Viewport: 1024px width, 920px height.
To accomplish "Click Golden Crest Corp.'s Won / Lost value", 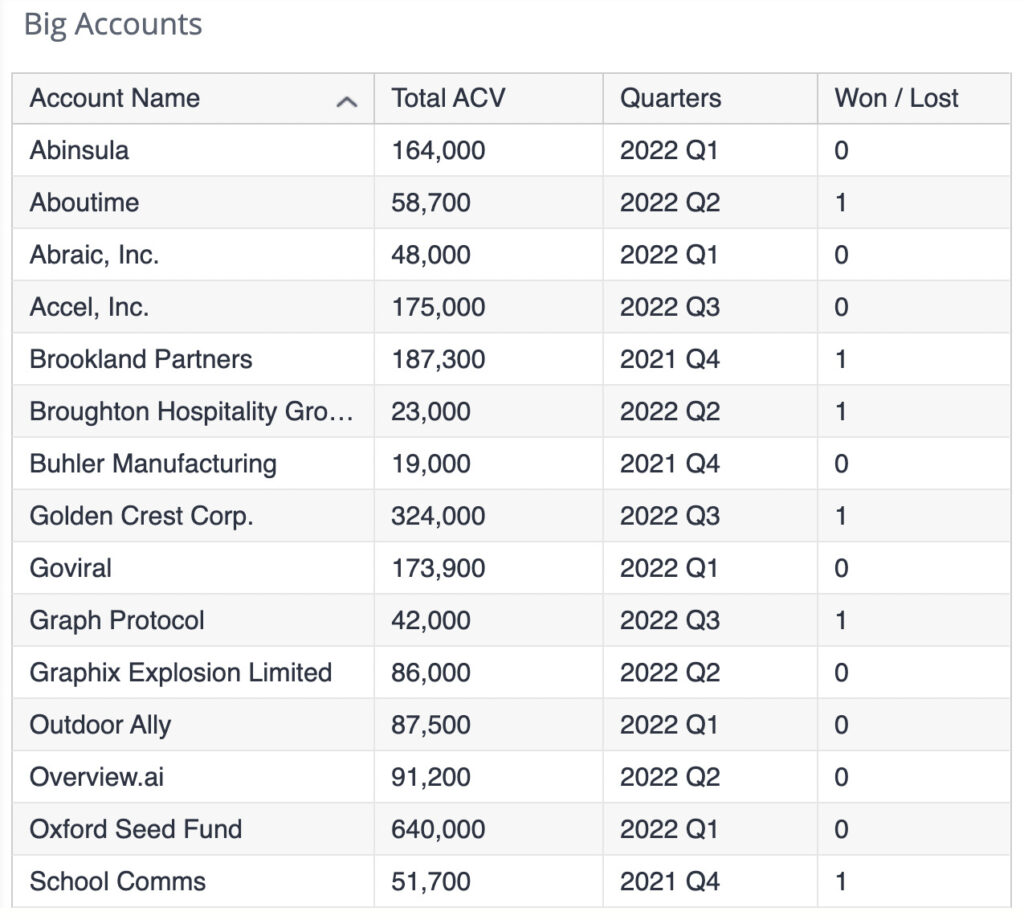I will pos(841,516).
